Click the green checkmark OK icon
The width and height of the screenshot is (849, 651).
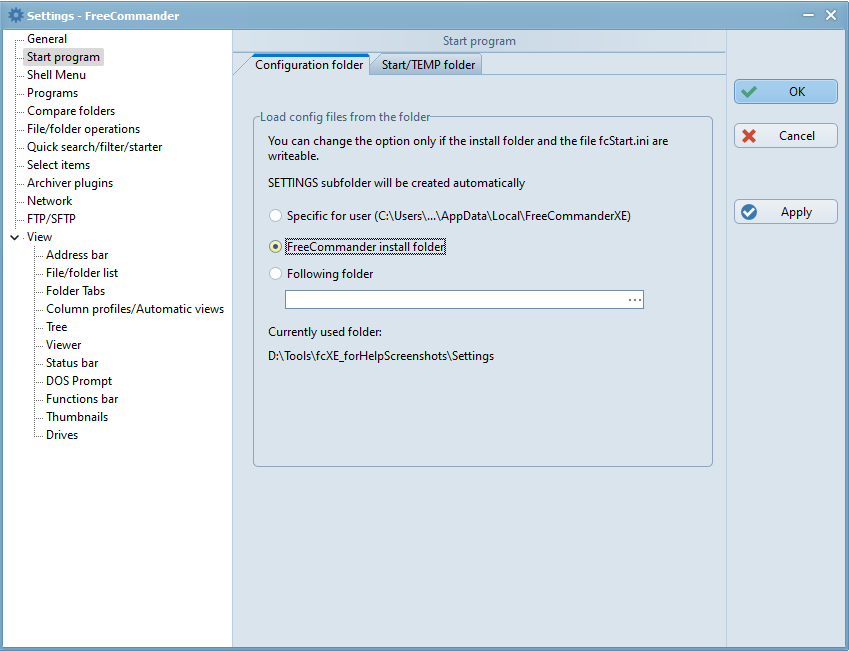pos(749,92)
